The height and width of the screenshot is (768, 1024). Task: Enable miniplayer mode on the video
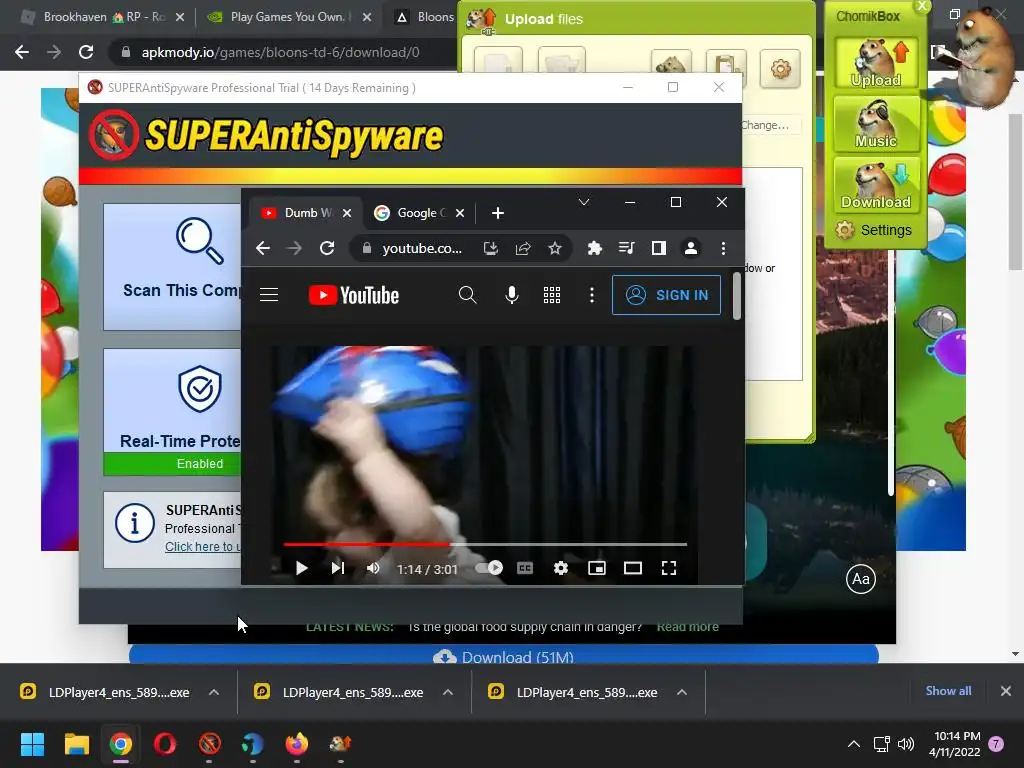(x=597, y=568)
